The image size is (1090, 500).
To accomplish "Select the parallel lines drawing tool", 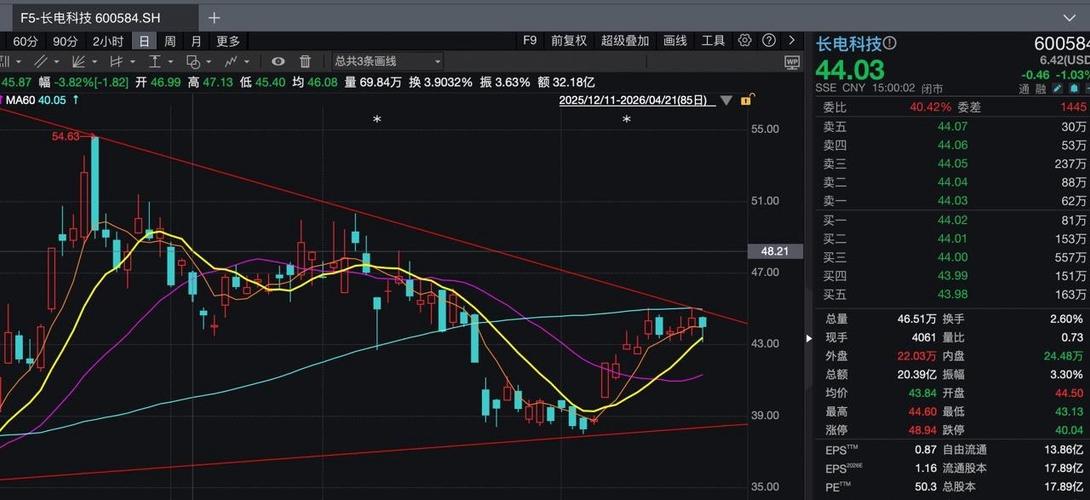I will pos(41,61).
